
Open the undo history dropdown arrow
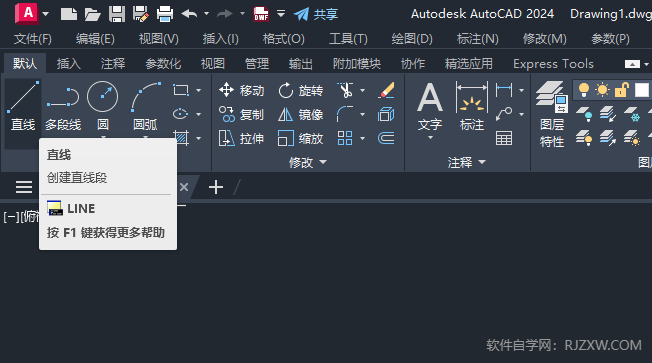[206, 14]
